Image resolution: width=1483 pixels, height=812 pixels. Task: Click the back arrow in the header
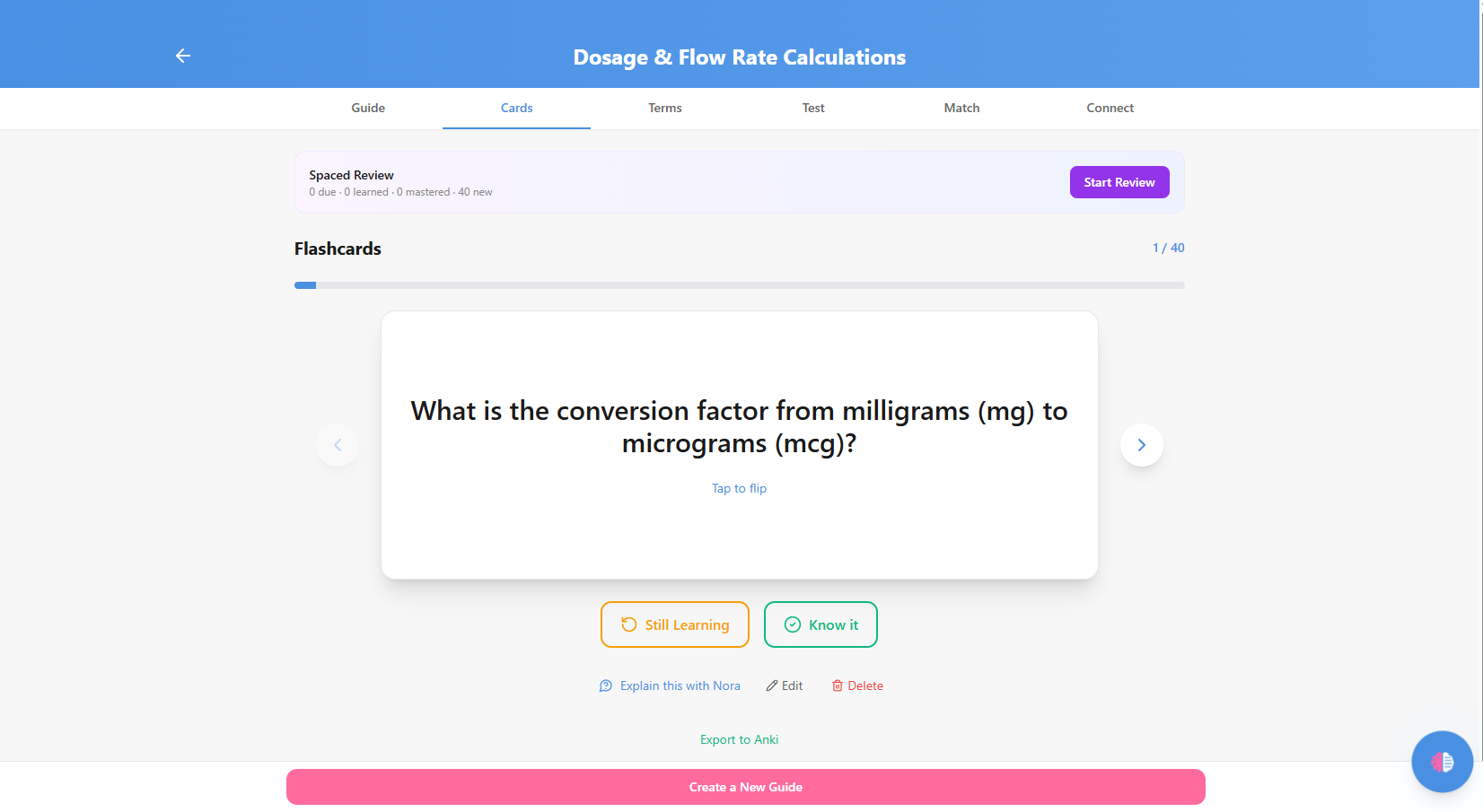pyautogui.click(x=183, y=56)
